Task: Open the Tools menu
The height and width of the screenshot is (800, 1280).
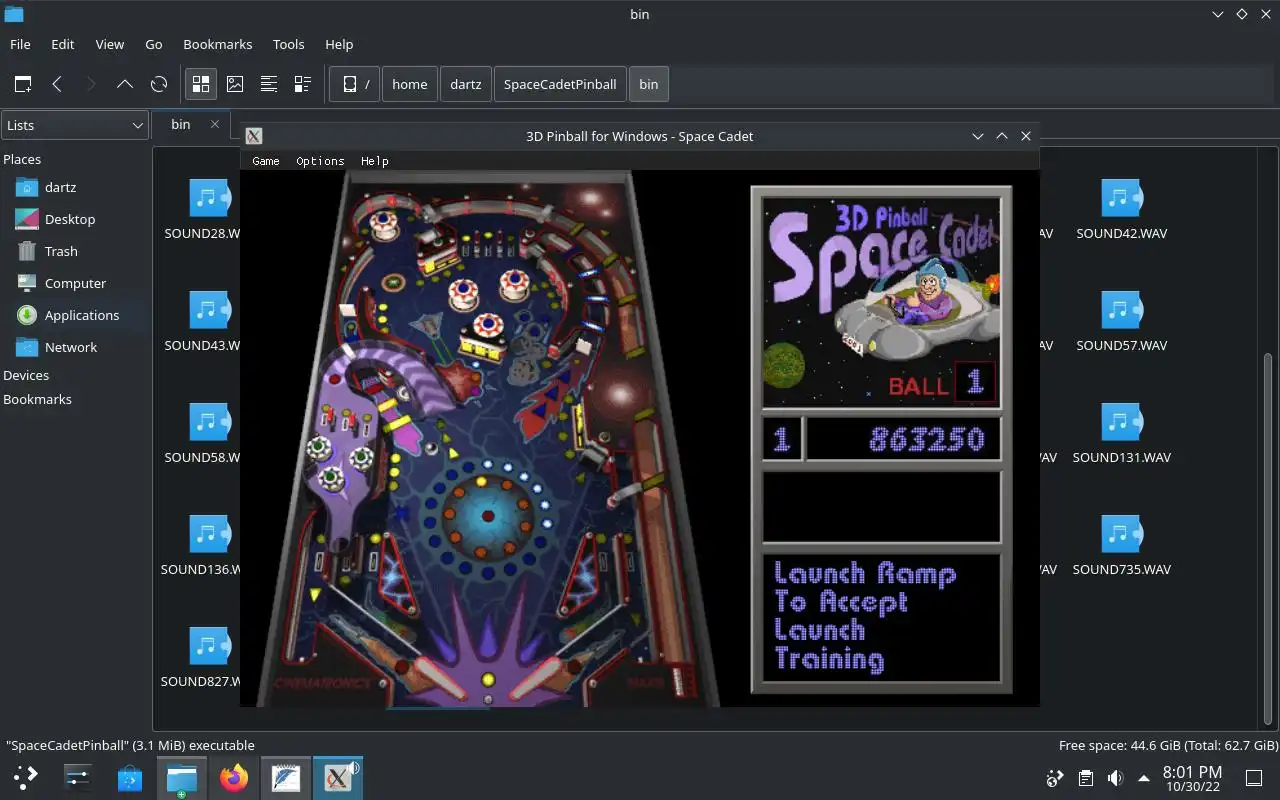Action: 289,44
